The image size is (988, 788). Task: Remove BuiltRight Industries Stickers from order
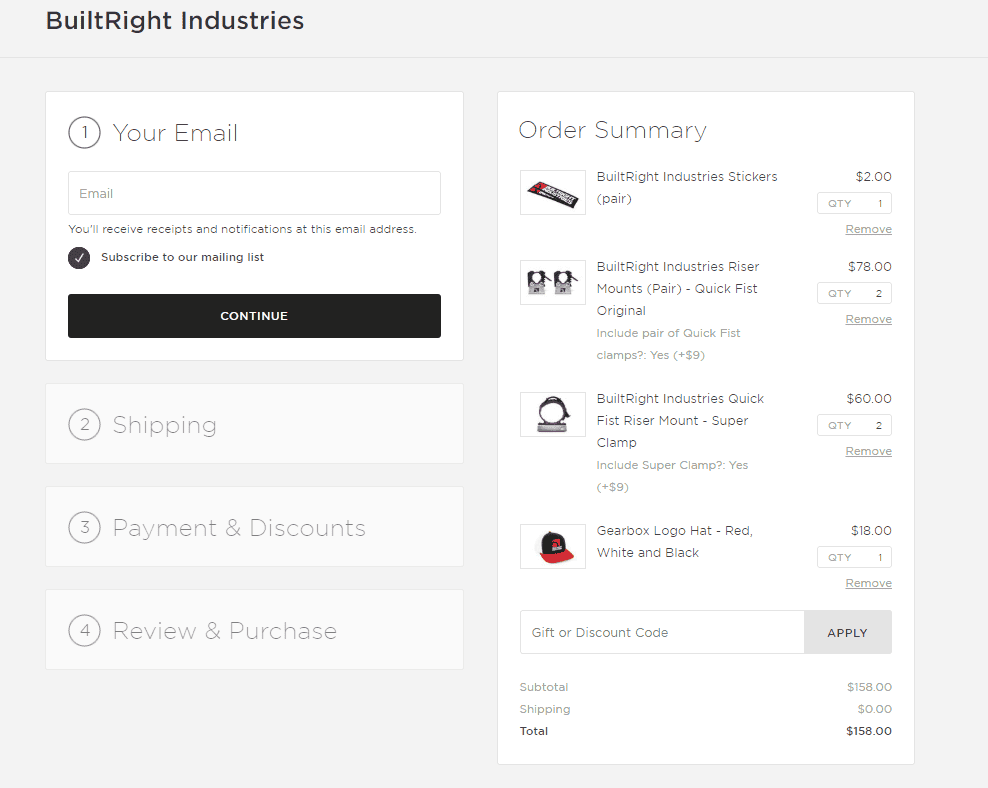[x=868, y=229]
